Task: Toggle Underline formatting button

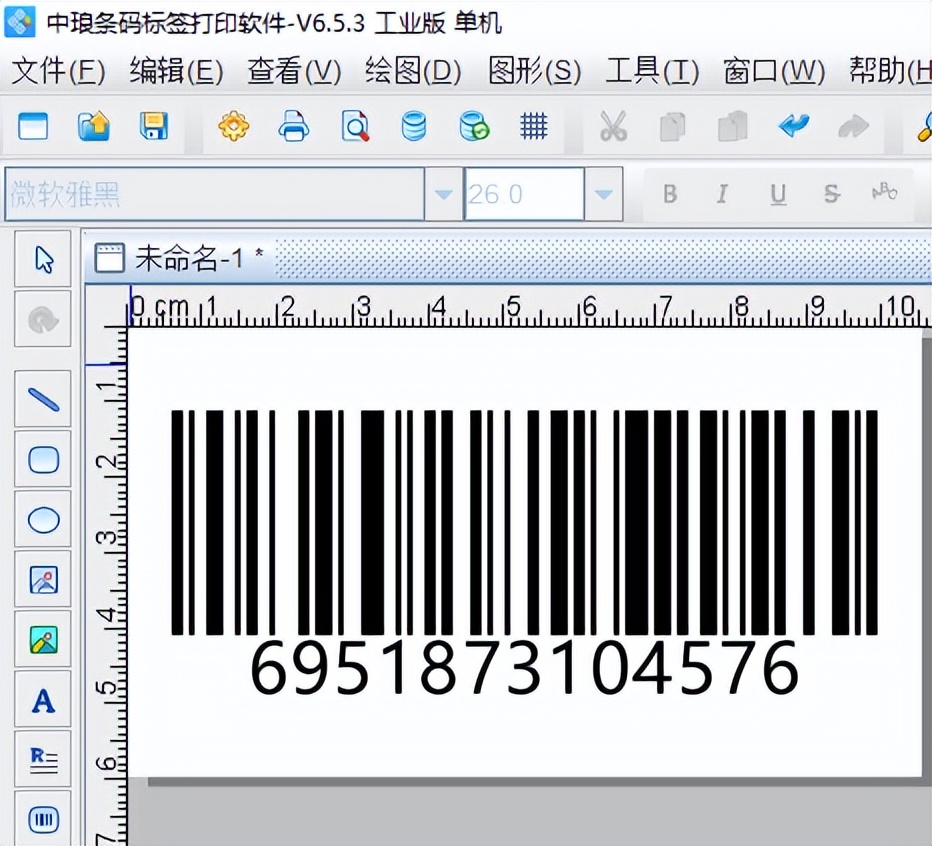Action: point(778,194)
